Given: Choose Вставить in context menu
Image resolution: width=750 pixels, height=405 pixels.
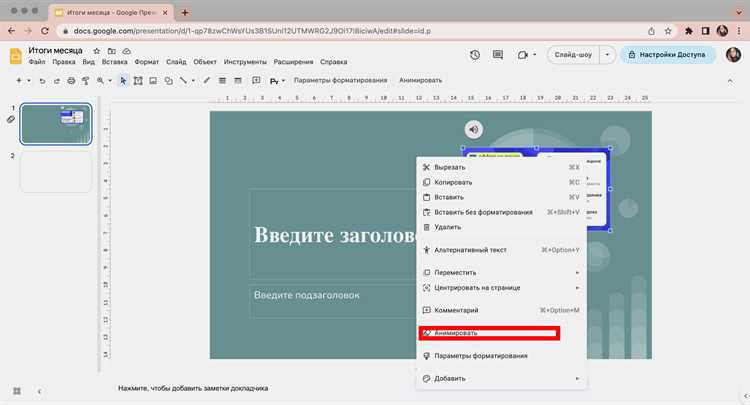Looking at the screenshot, I should 501,197.
